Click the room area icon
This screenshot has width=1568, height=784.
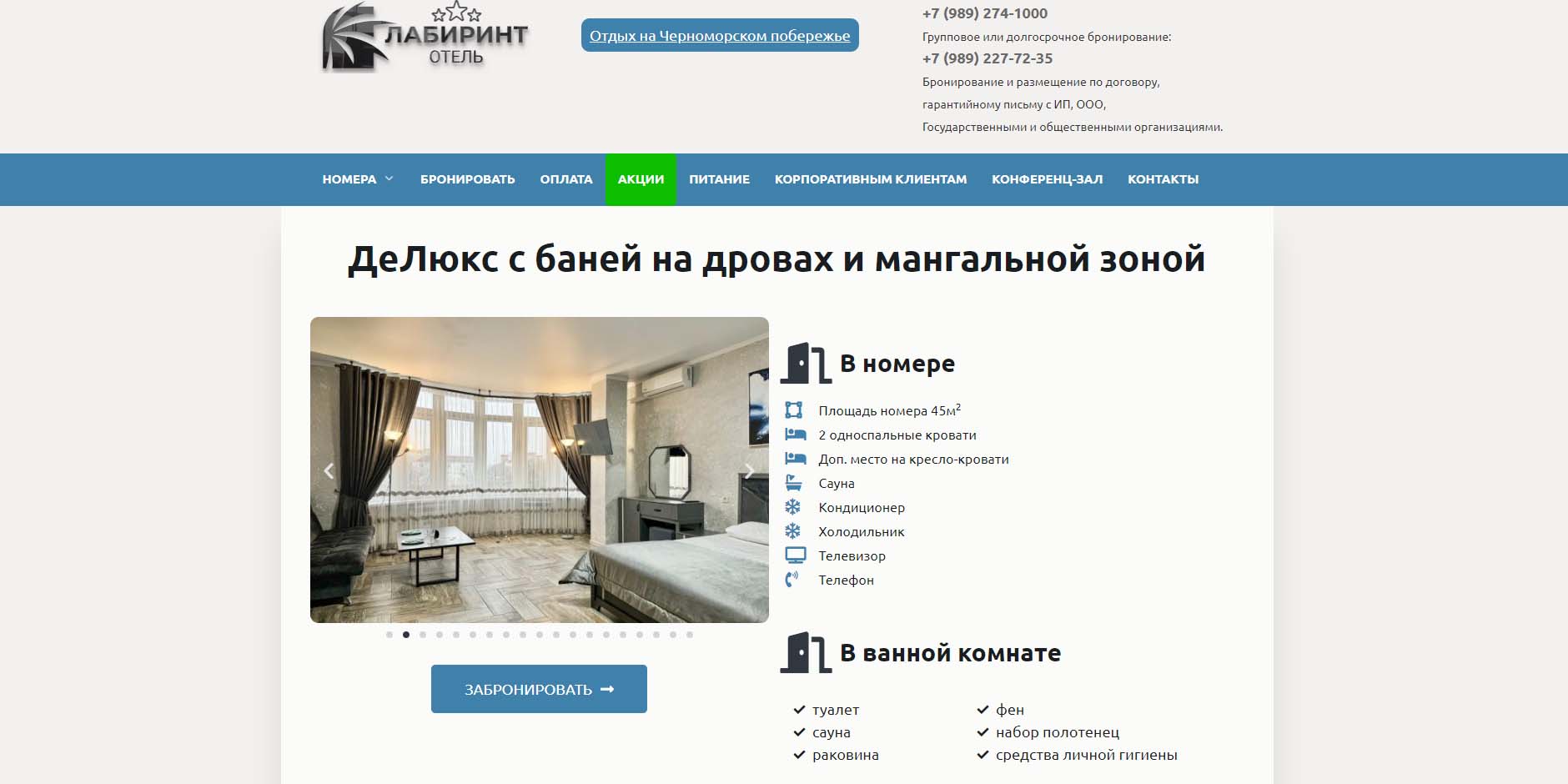pos(793,410)
